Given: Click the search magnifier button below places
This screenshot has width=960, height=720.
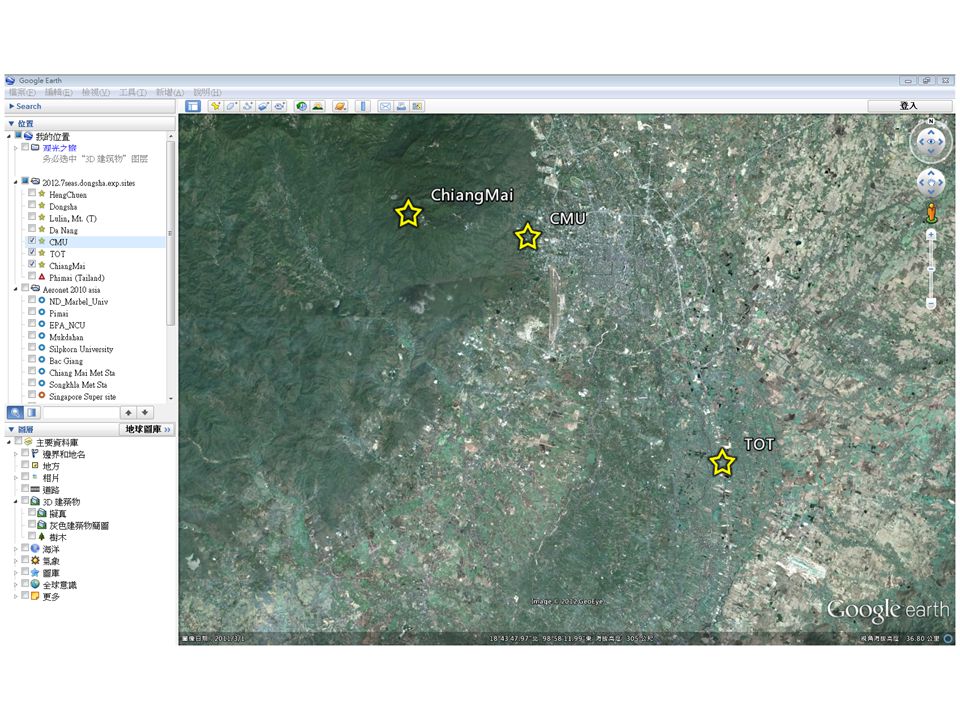Looking at the screenshot, I should [x=15, y=413].
